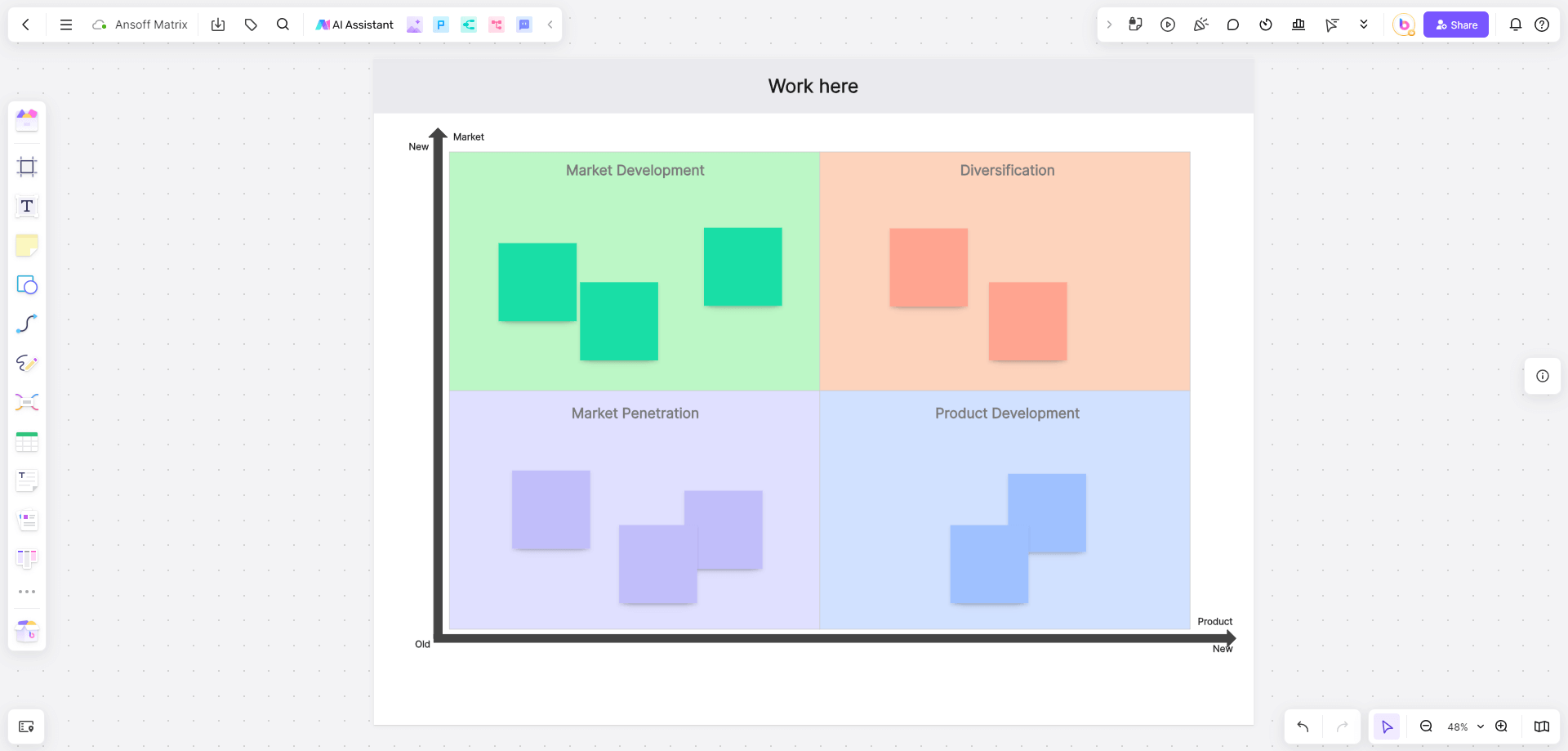Select the 'Work here' frame title
1568x751 pixels.
813,86
